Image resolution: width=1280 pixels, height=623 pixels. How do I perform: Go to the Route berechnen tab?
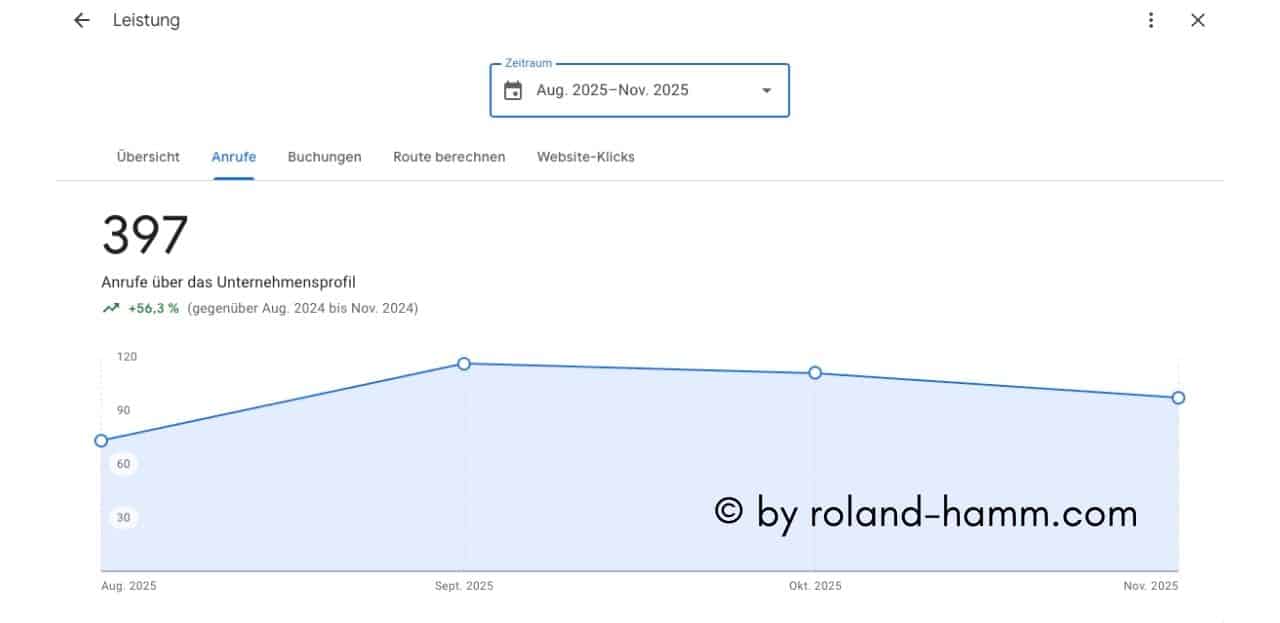pyautogui.click(x=449, y=157)
